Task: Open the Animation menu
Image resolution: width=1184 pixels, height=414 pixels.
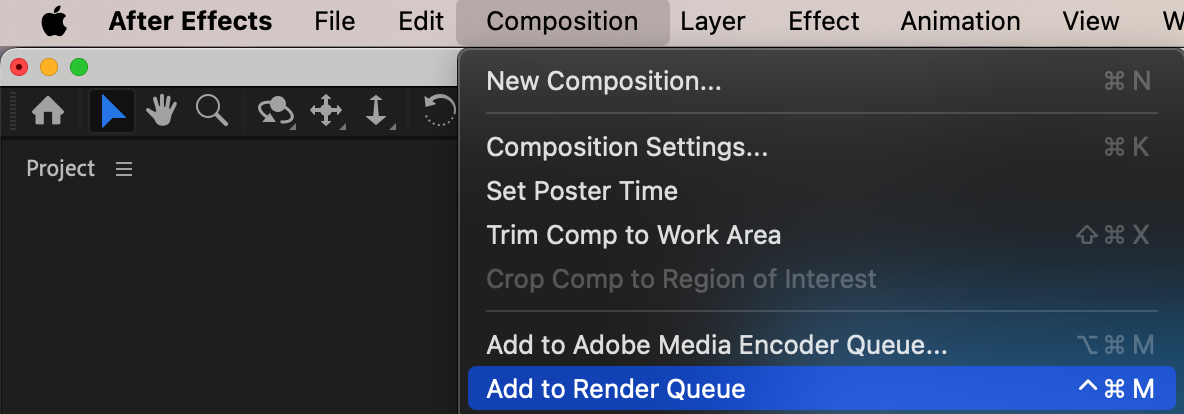Action: (x=960, y=22)
